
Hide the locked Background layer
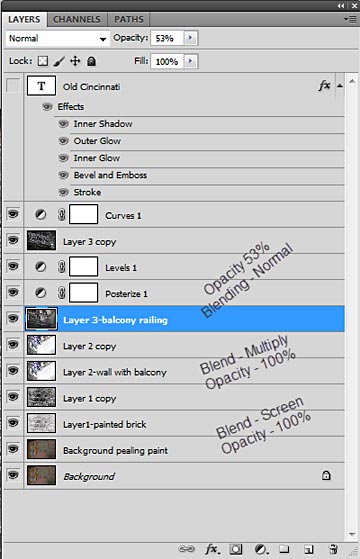click(13, 475)
